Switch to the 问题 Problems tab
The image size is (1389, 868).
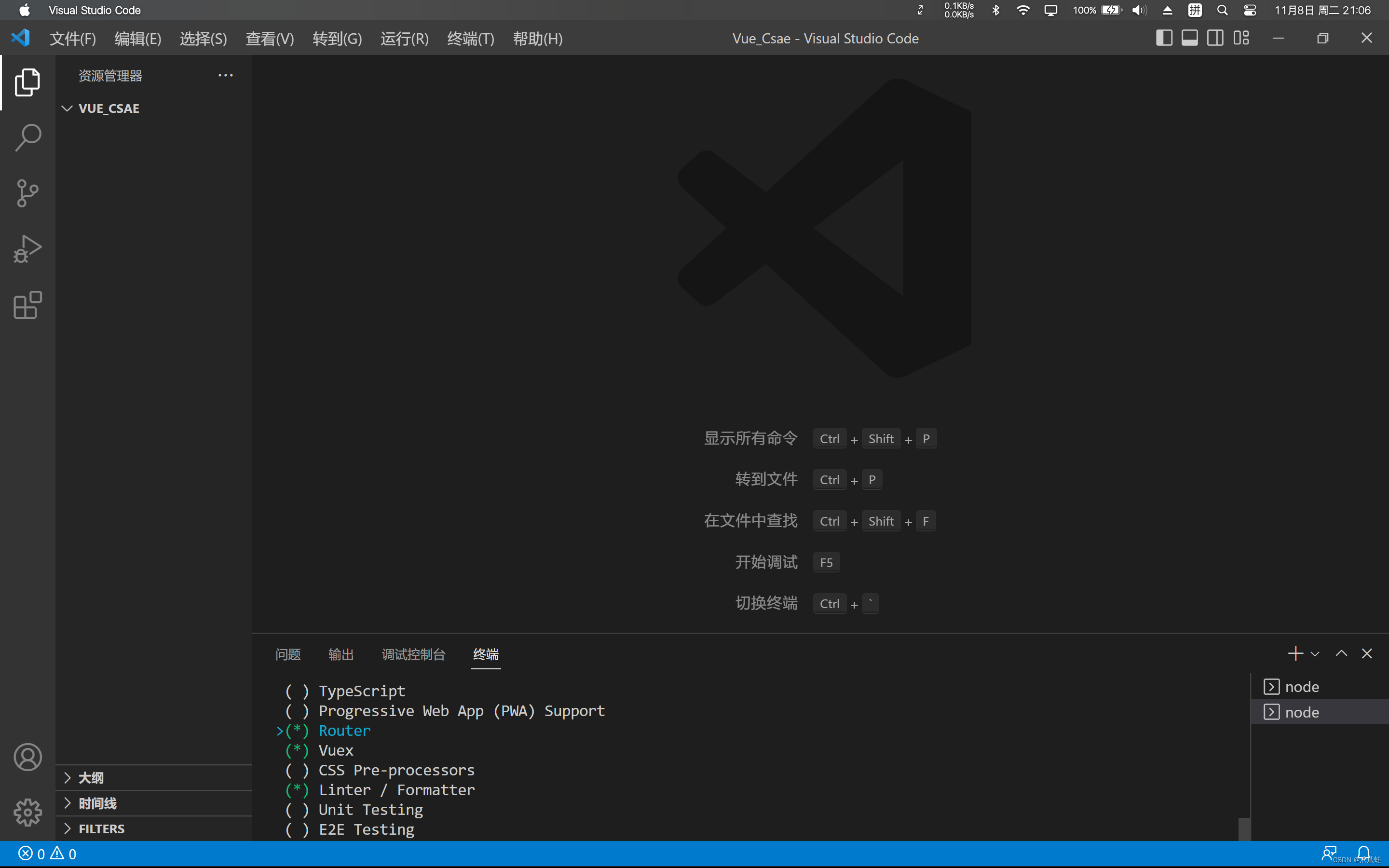click(x=287, y=653)
